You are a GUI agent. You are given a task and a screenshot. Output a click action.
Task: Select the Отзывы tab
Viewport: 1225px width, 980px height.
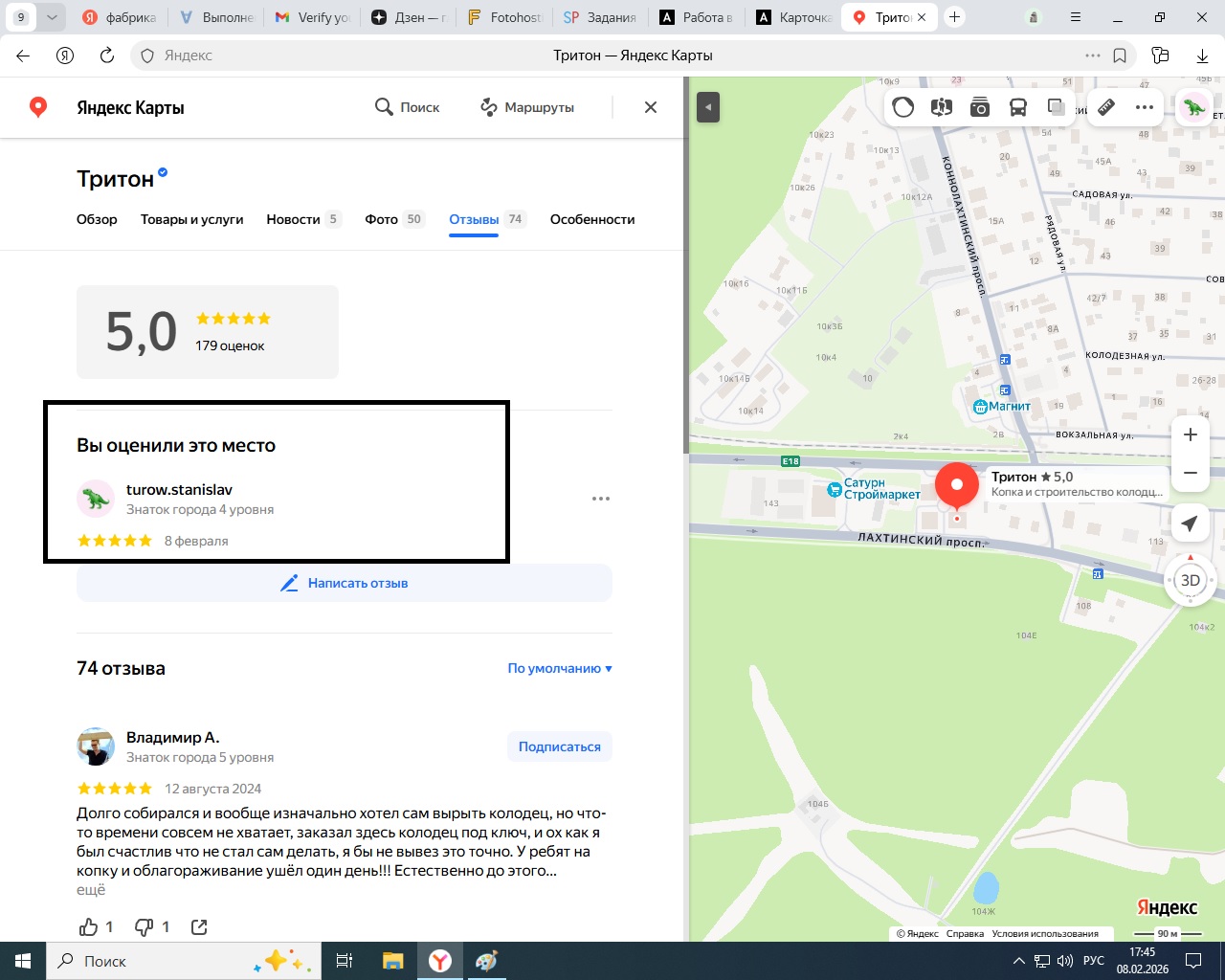tap(487, 219)
